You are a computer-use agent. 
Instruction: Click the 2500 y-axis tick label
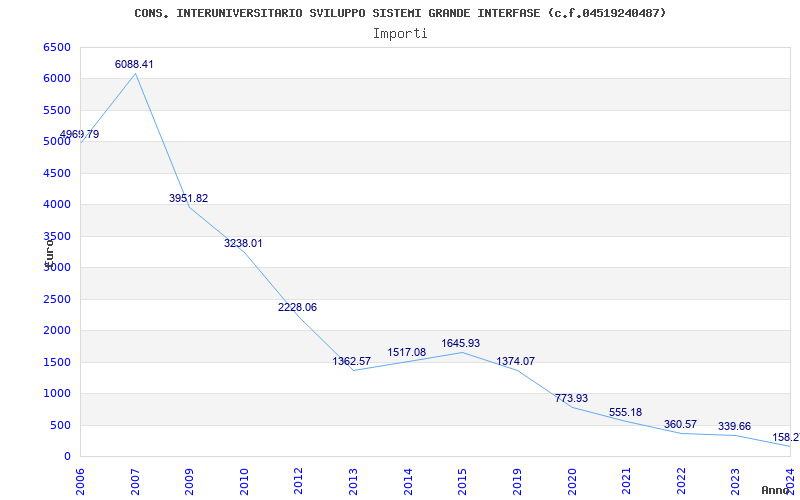click(x=57, y=299)
